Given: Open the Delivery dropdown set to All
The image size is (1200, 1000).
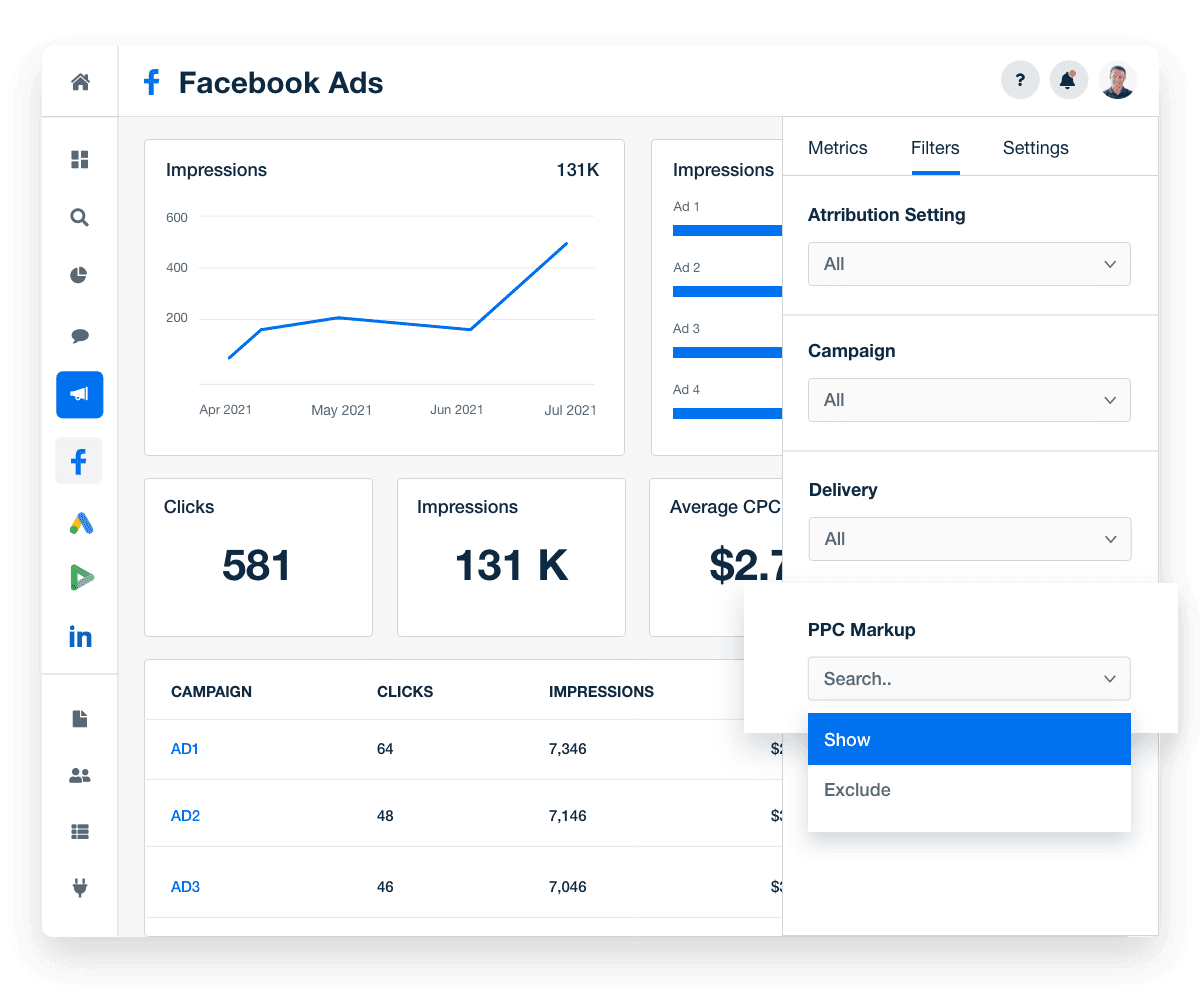Looking at the screenshot, I should (968, 538).
